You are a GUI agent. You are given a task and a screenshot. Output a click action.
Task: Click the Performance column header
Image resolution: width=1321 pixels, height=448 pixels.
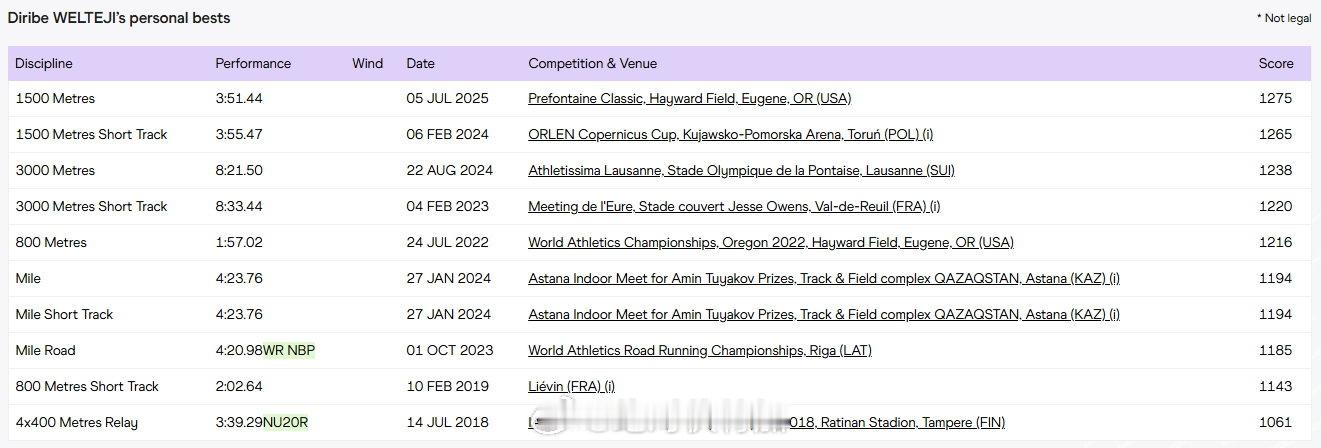pos(253,64)
